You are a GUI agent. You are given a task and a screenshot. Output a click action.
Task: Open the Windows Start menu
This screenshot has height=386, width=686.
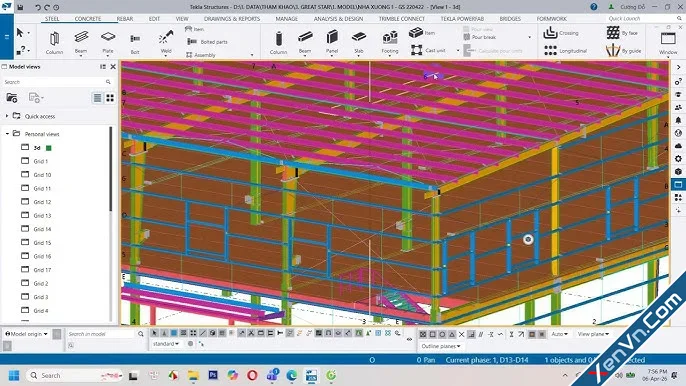click(x=14, y=375)
